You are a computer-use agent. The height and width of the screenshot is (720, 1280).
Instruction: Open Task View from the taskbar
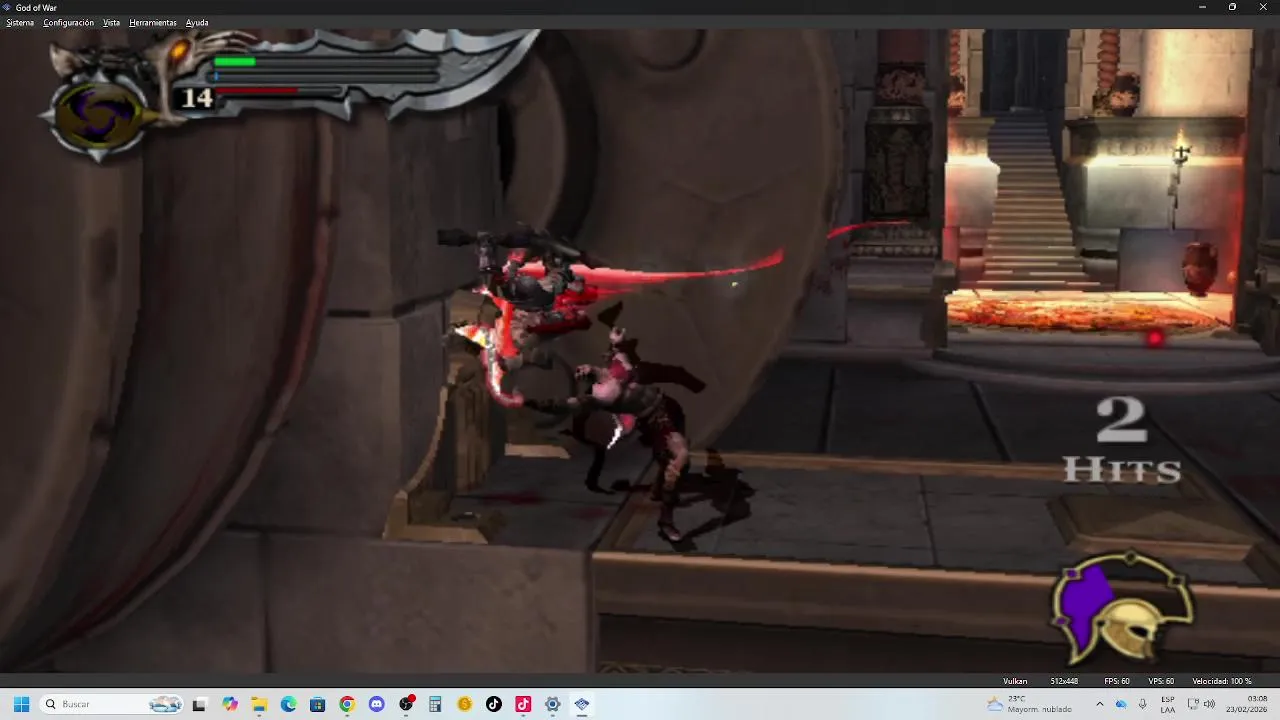tap(199, 704)
